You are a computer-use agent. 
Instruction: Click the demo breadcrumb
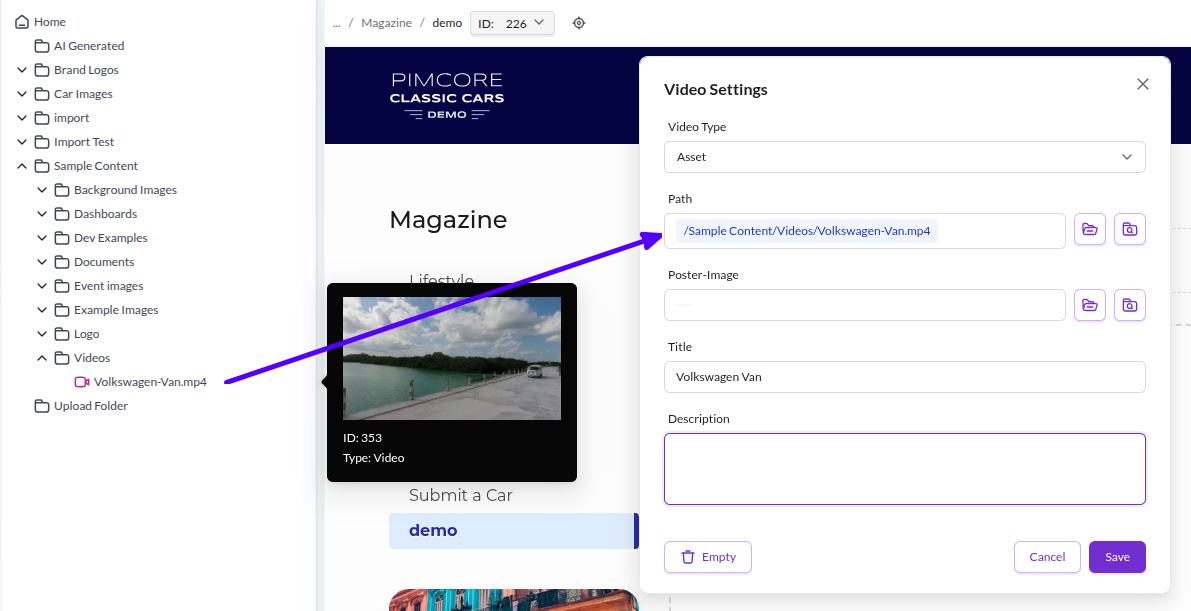pos(447,23)
